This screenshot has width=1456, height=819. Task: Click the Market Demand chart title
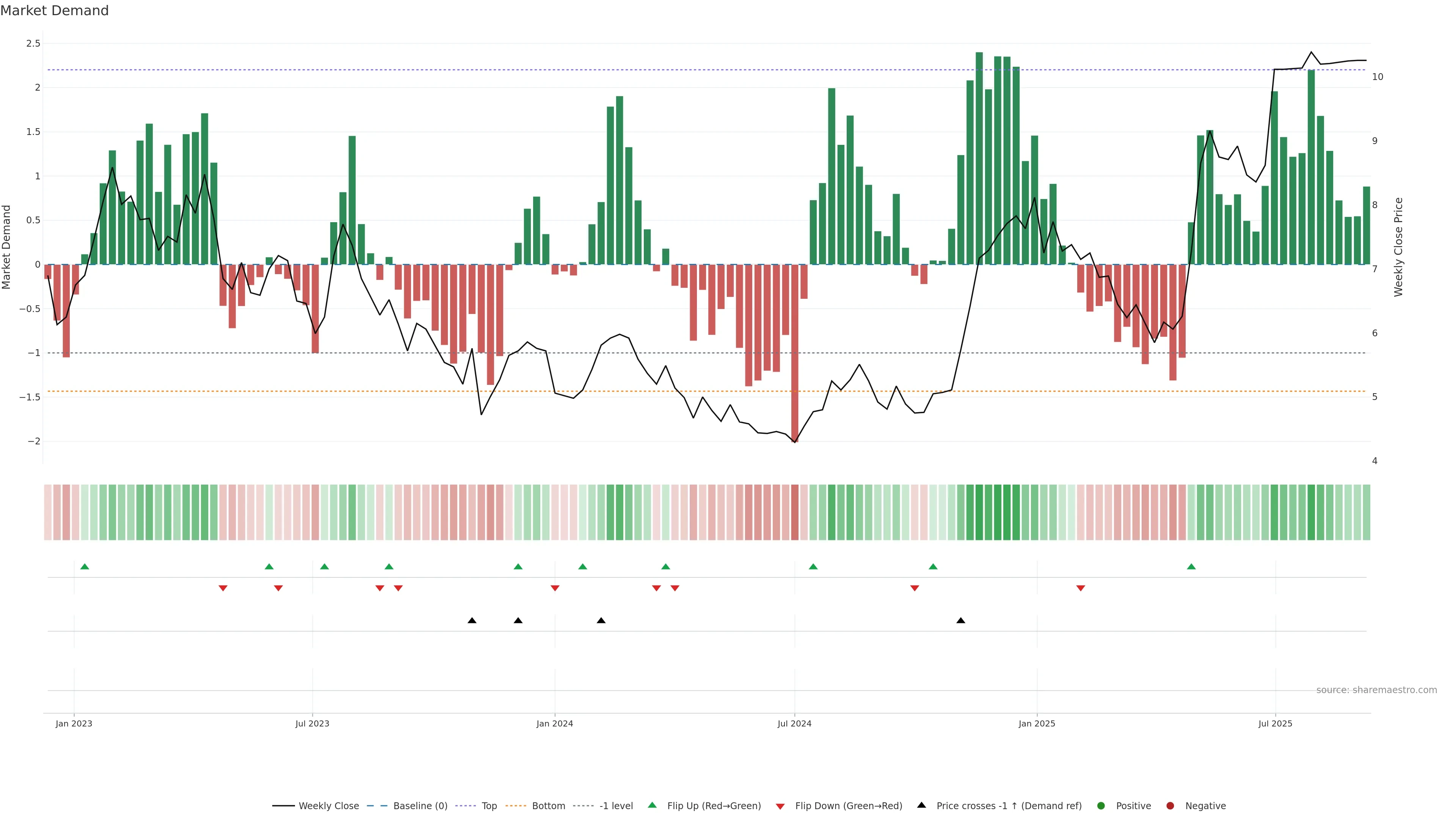coord(54,11)
